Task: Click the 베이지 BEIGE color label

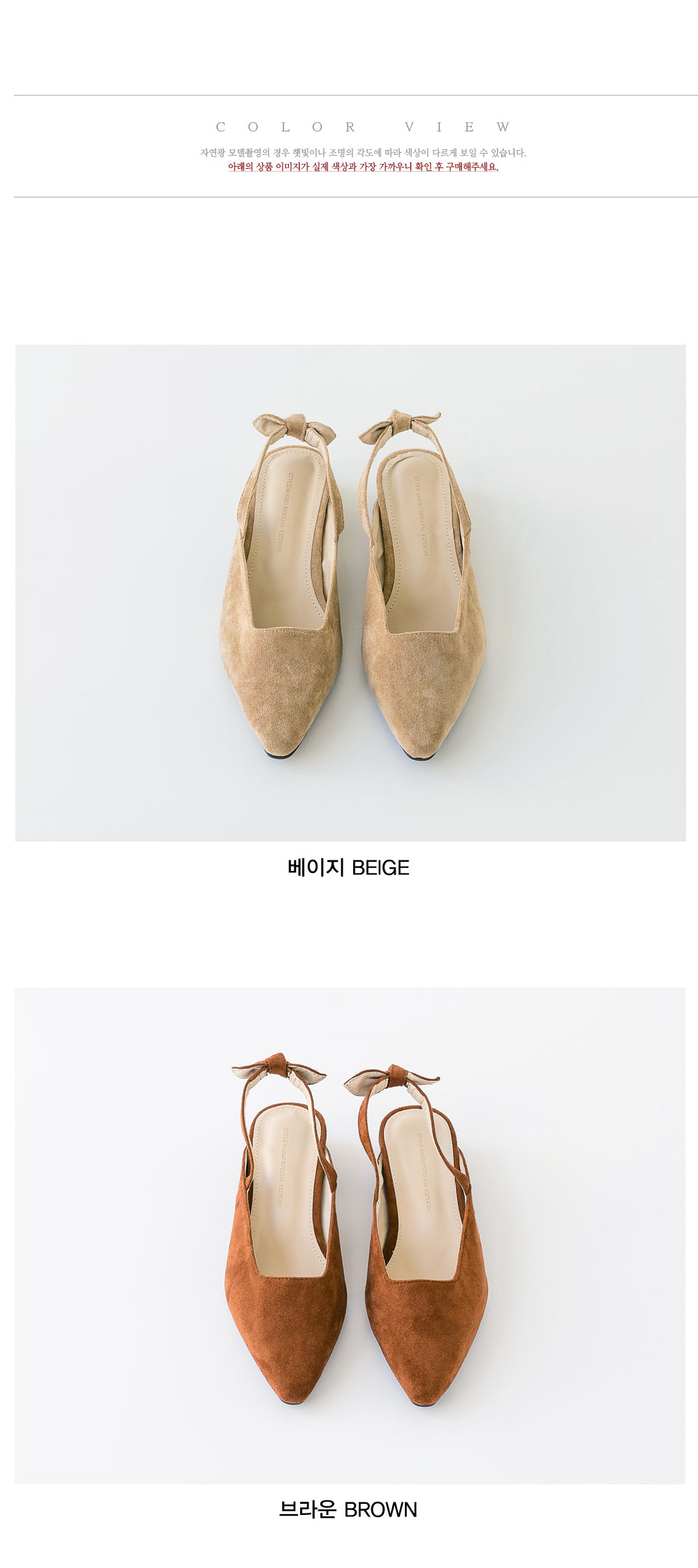Action: [x=348, y=867]
